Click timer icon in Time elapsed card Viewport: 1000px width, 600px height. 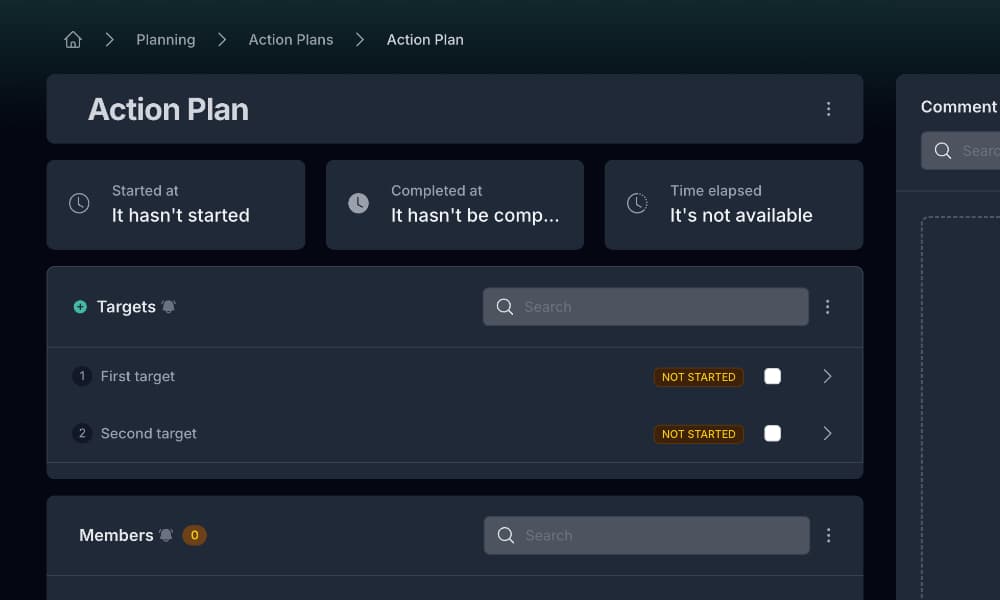click(637, 203)
